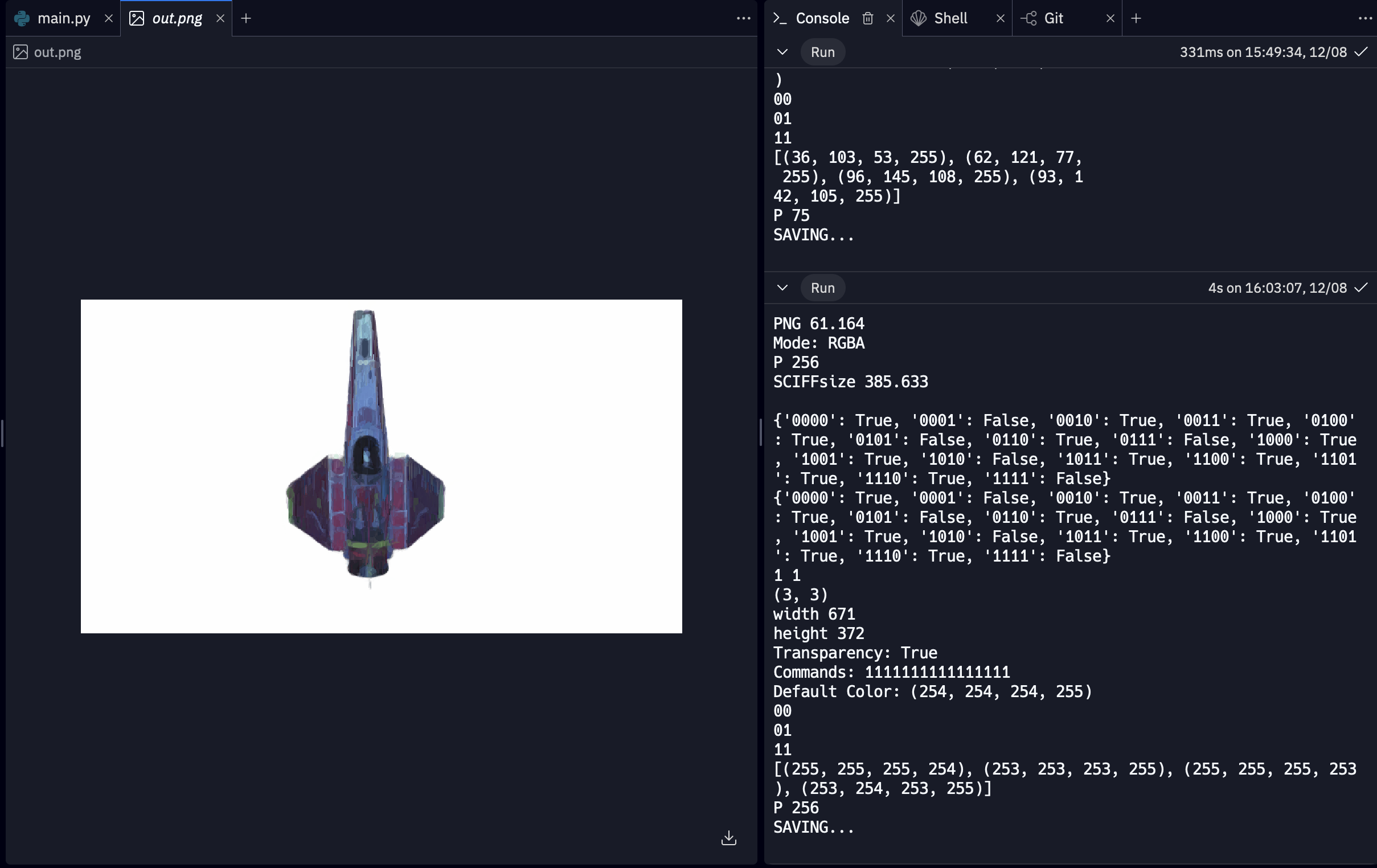Clear console with trash icon
Viewport: 1377px width, 868px height.
pyautogui.click(x=867, y=18)
